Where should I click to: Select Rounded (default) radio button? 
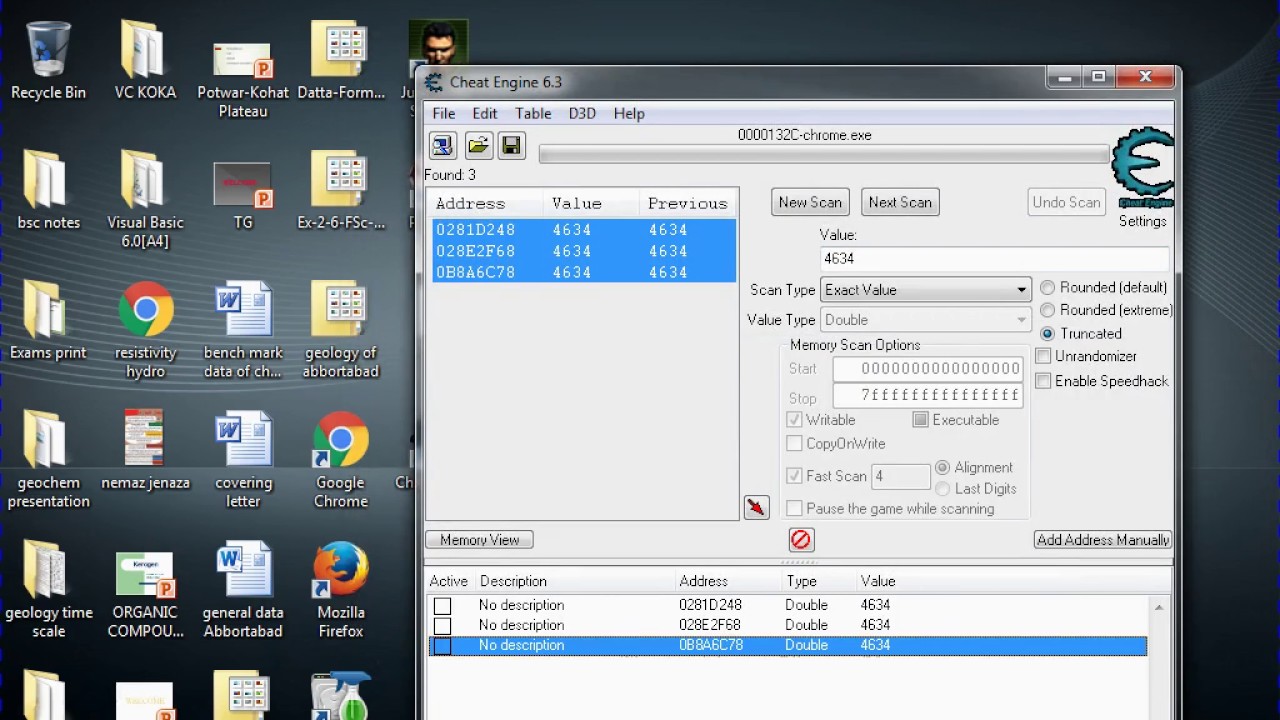tap(1047, 288)
